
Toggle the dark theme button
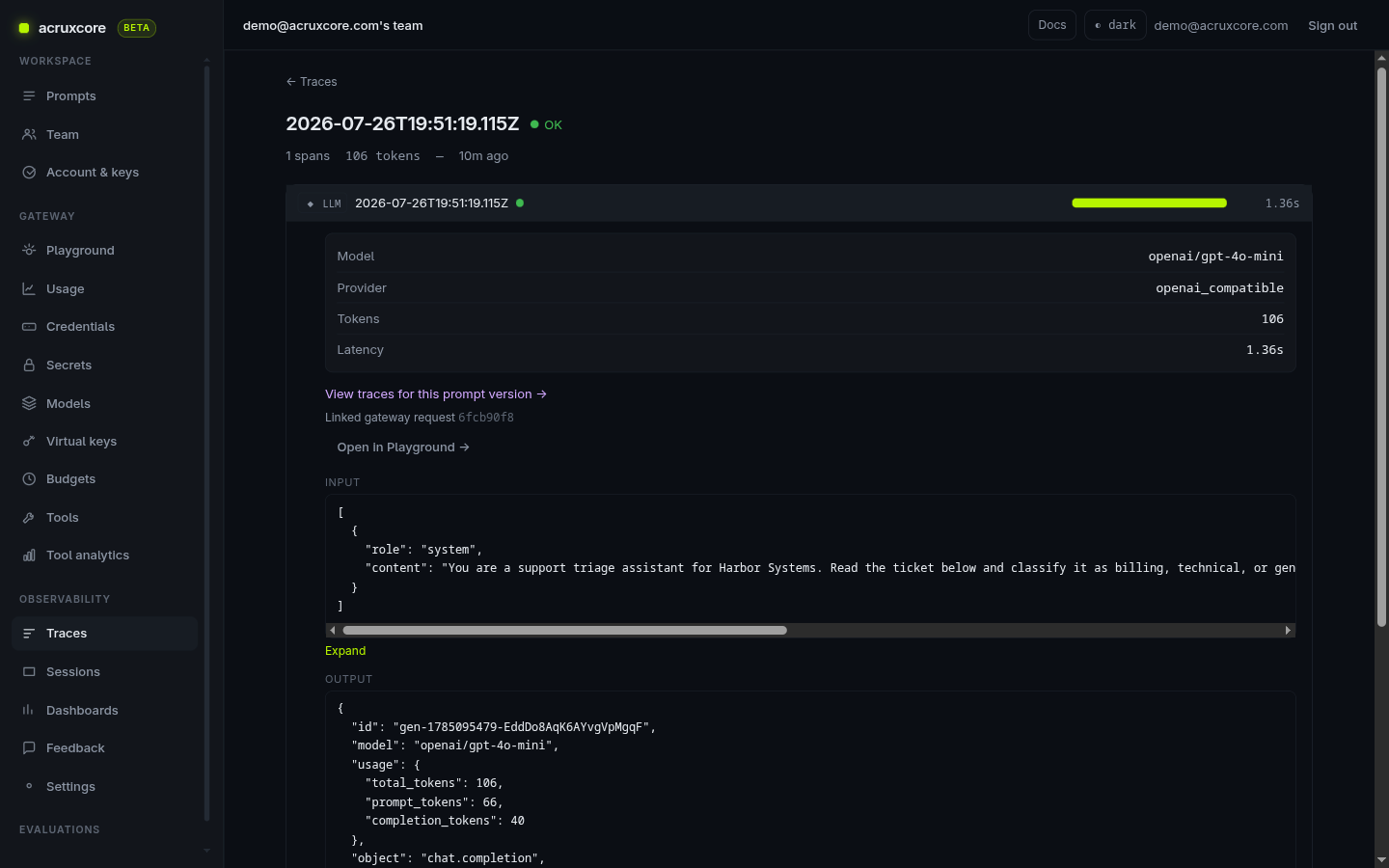[1115, 25]
